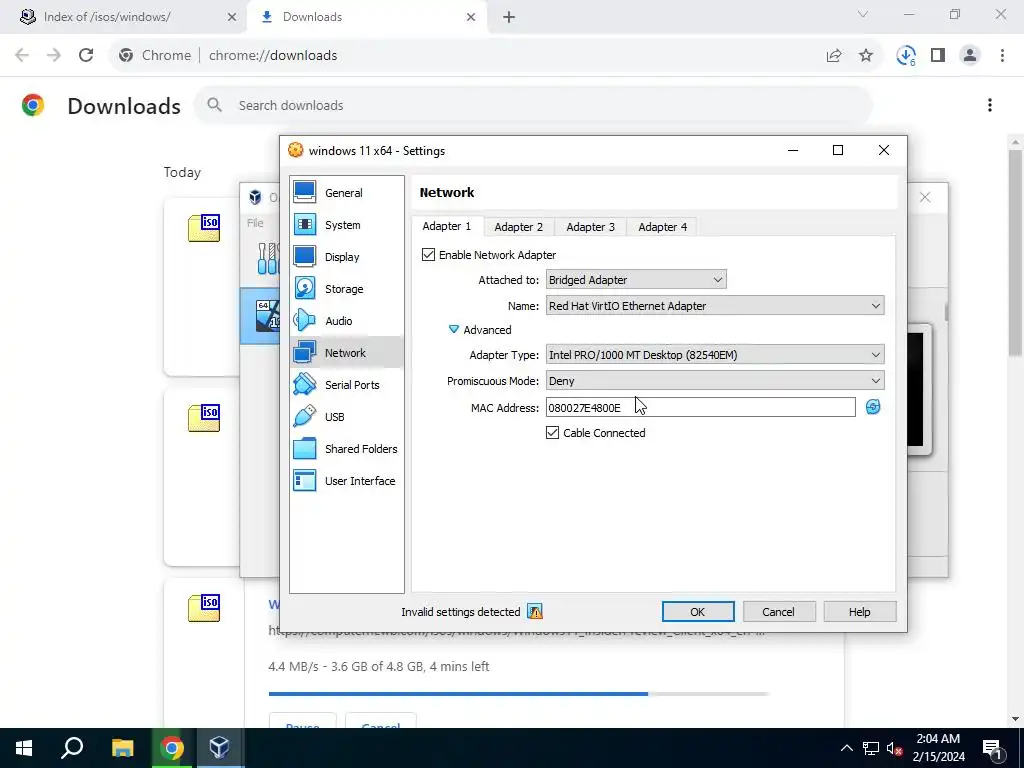Open File Explorer from taskbar
The image size is (1024, 768).
(122, 748)
